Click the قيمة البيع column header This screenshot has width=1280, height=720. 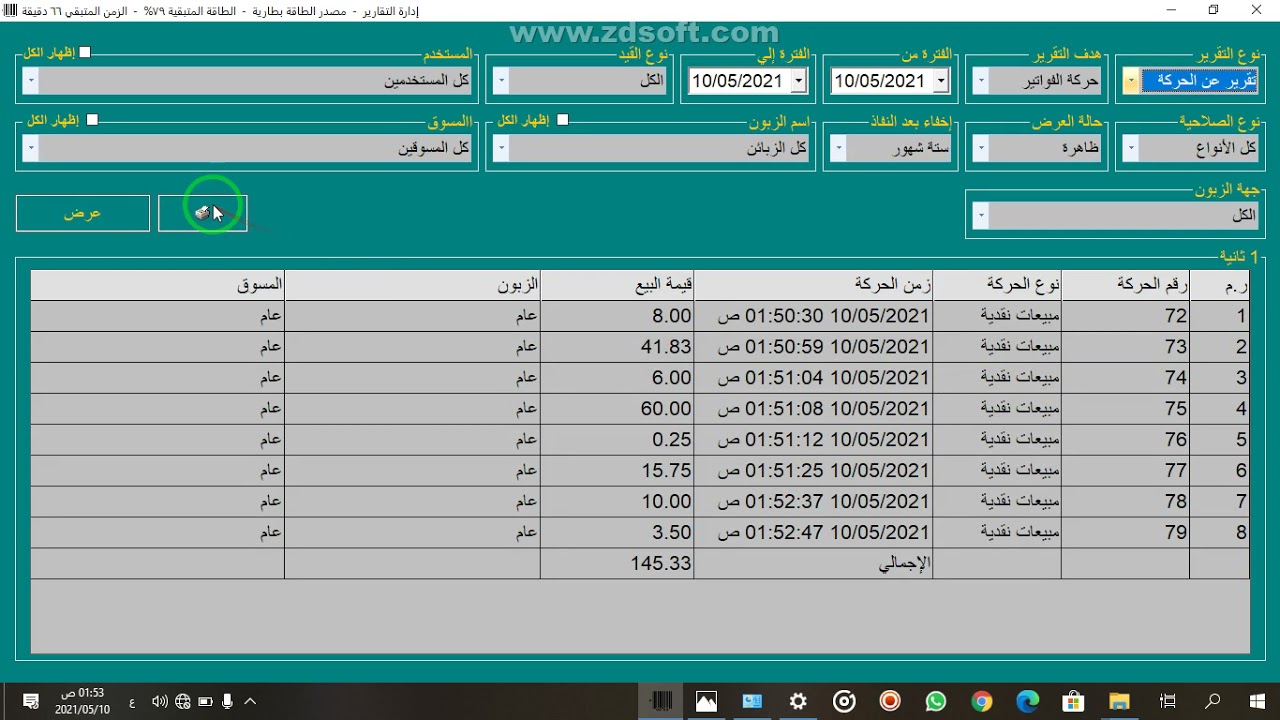click(x=617, y=285)
